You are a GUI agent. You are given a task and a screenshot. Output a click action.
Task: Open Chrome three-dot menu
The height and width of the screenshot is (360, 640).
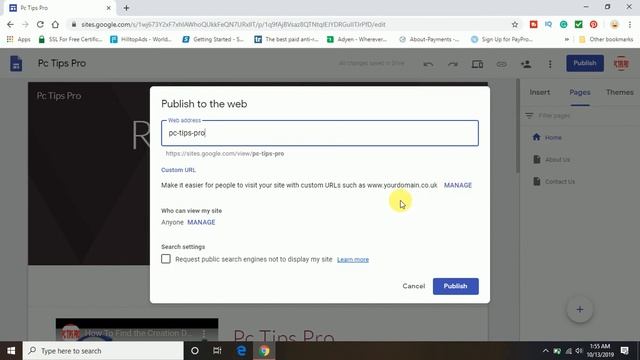(x=630, y=24)
